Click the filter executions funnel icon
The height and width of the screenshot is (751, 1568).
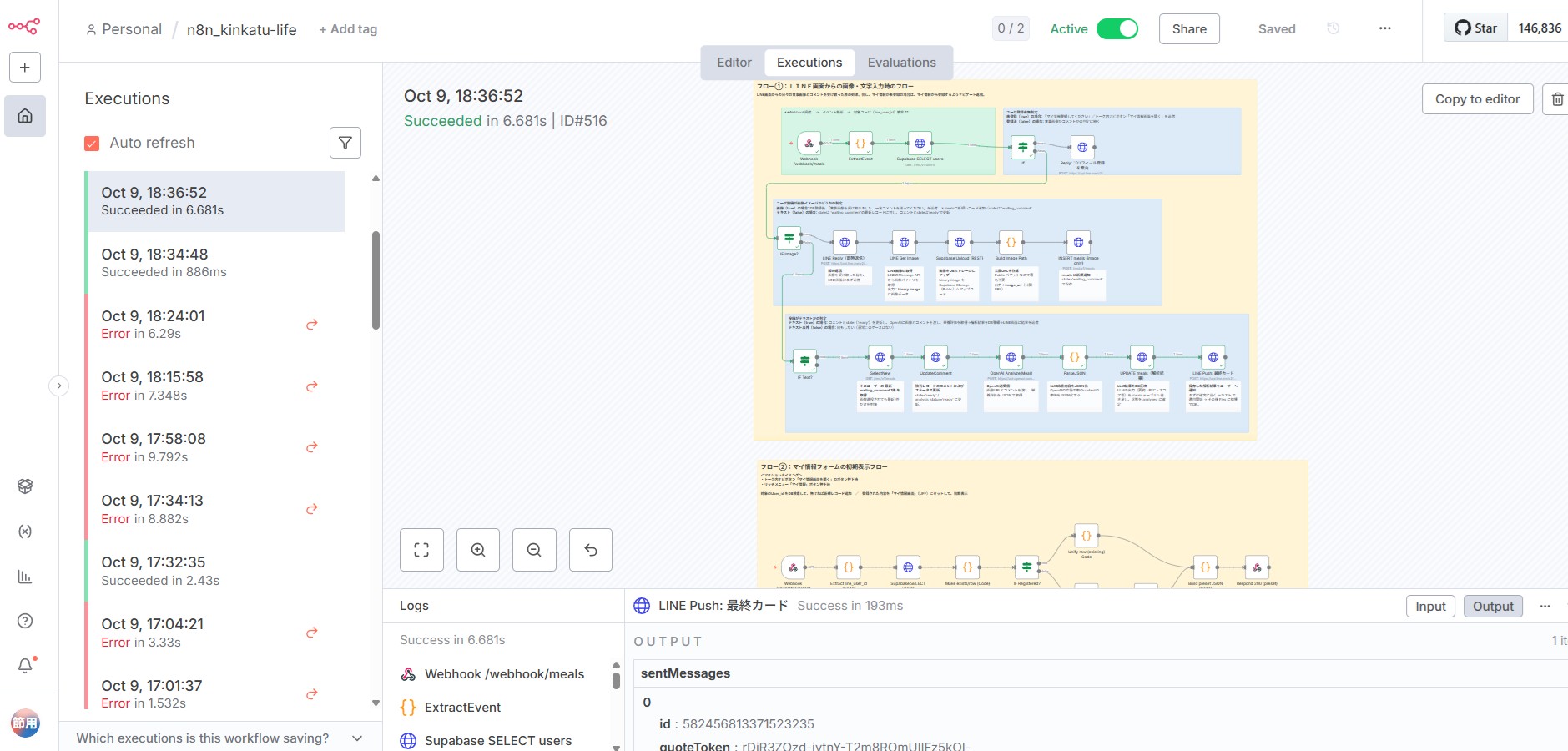coord(345,143)
